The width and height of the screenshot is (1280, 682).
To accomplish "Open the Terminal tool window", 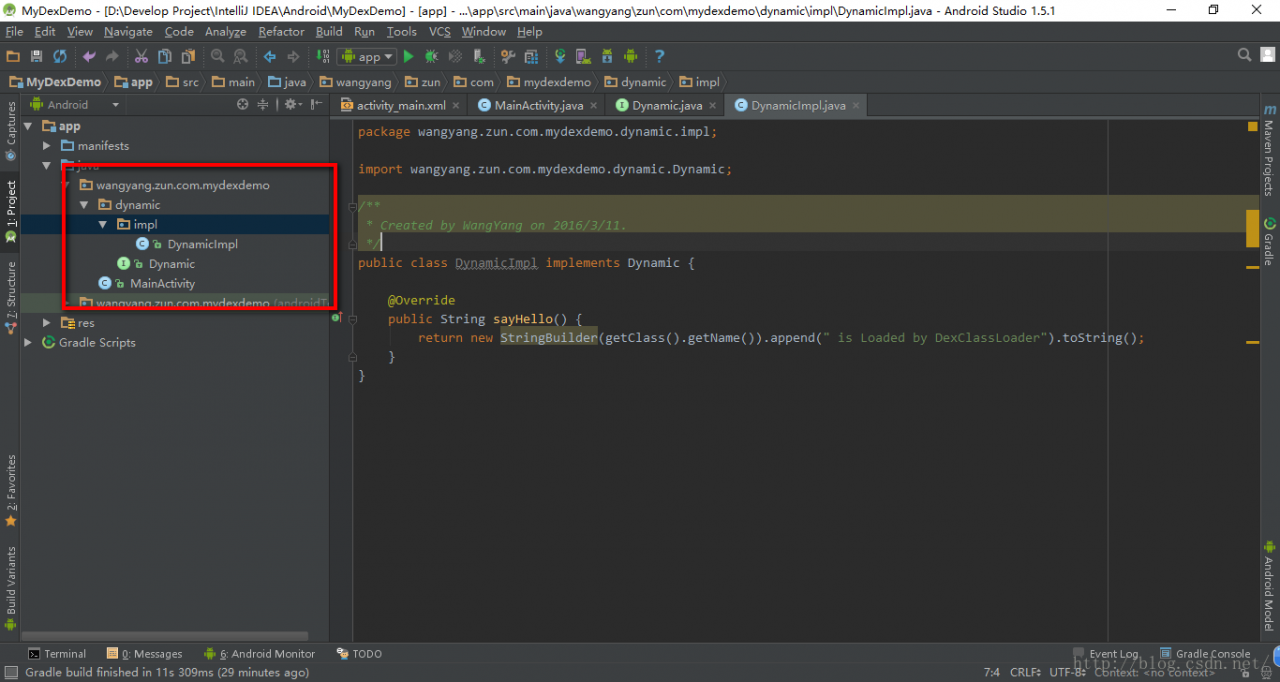I will pos(57,654).
